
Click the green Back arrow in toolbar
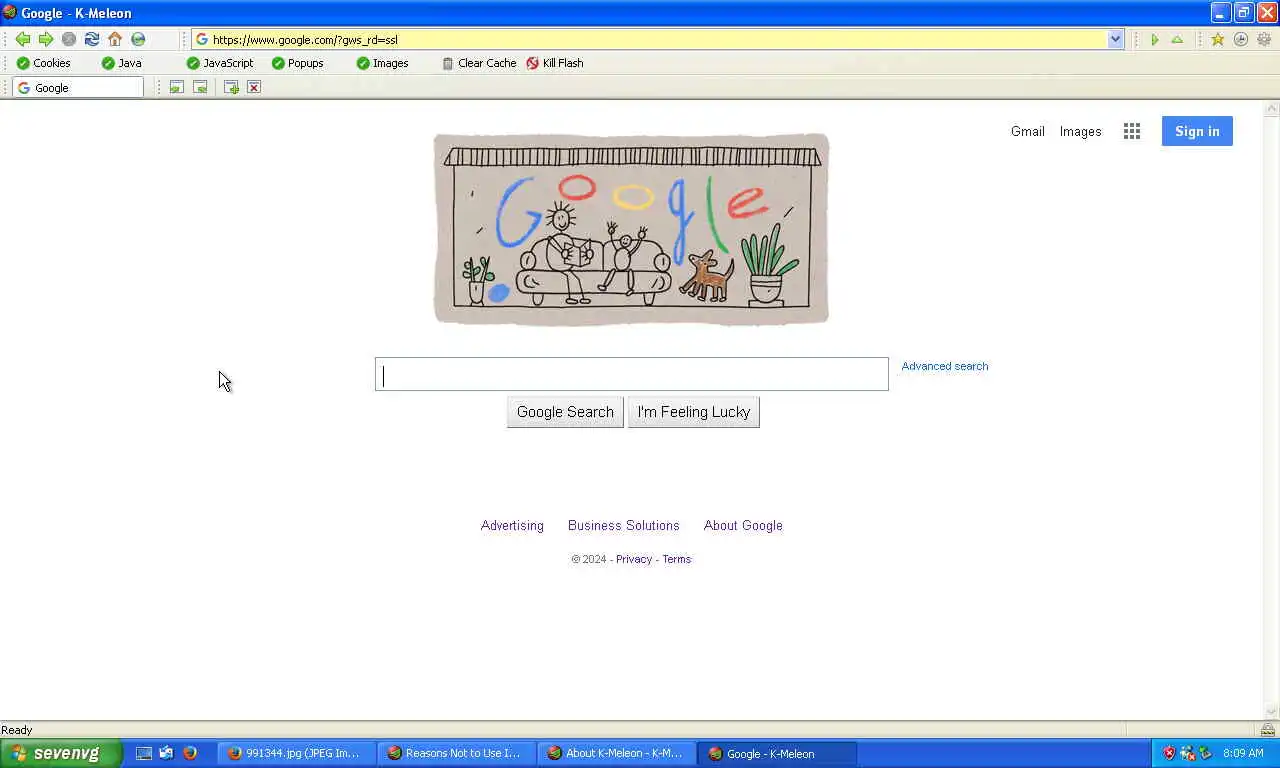(x=22, y=39)
